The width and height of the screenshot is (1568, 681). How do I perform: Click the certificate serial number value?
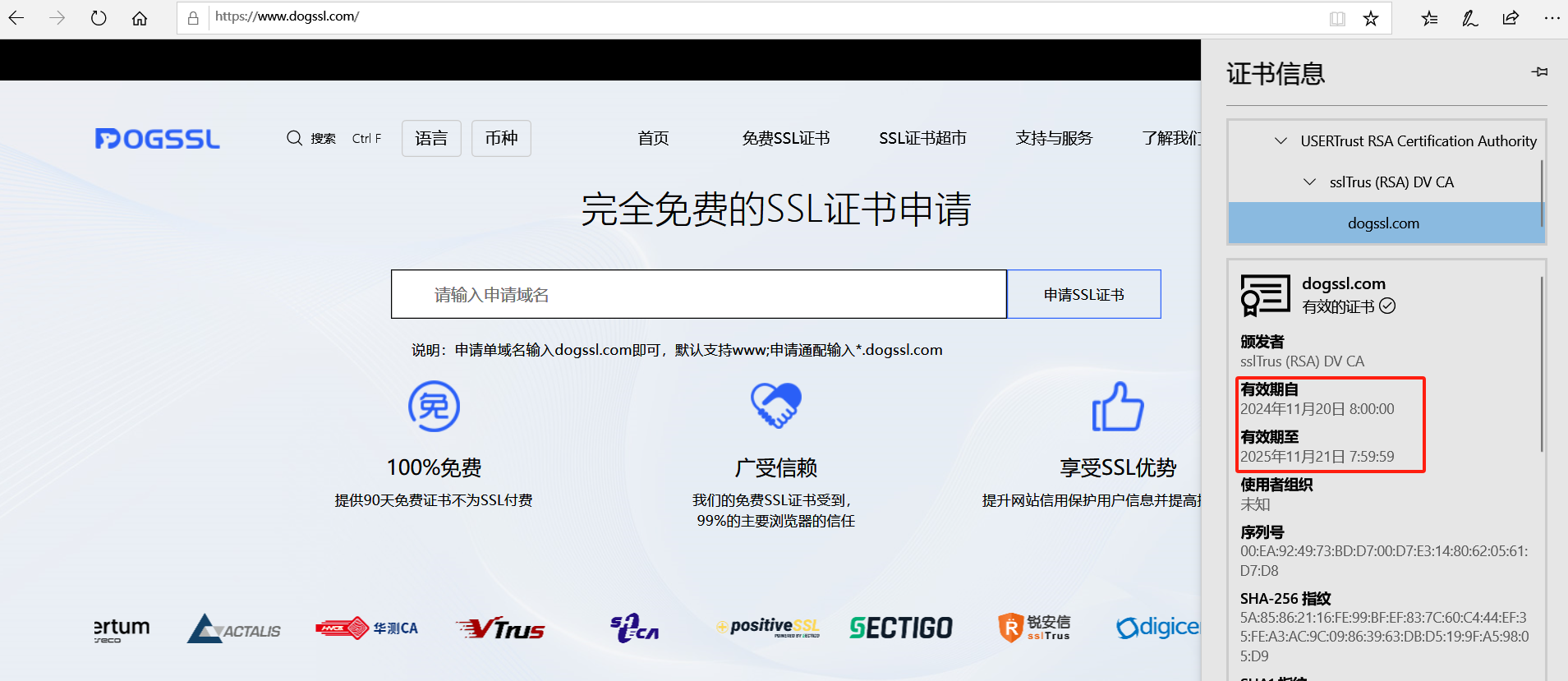[1384, 561]
